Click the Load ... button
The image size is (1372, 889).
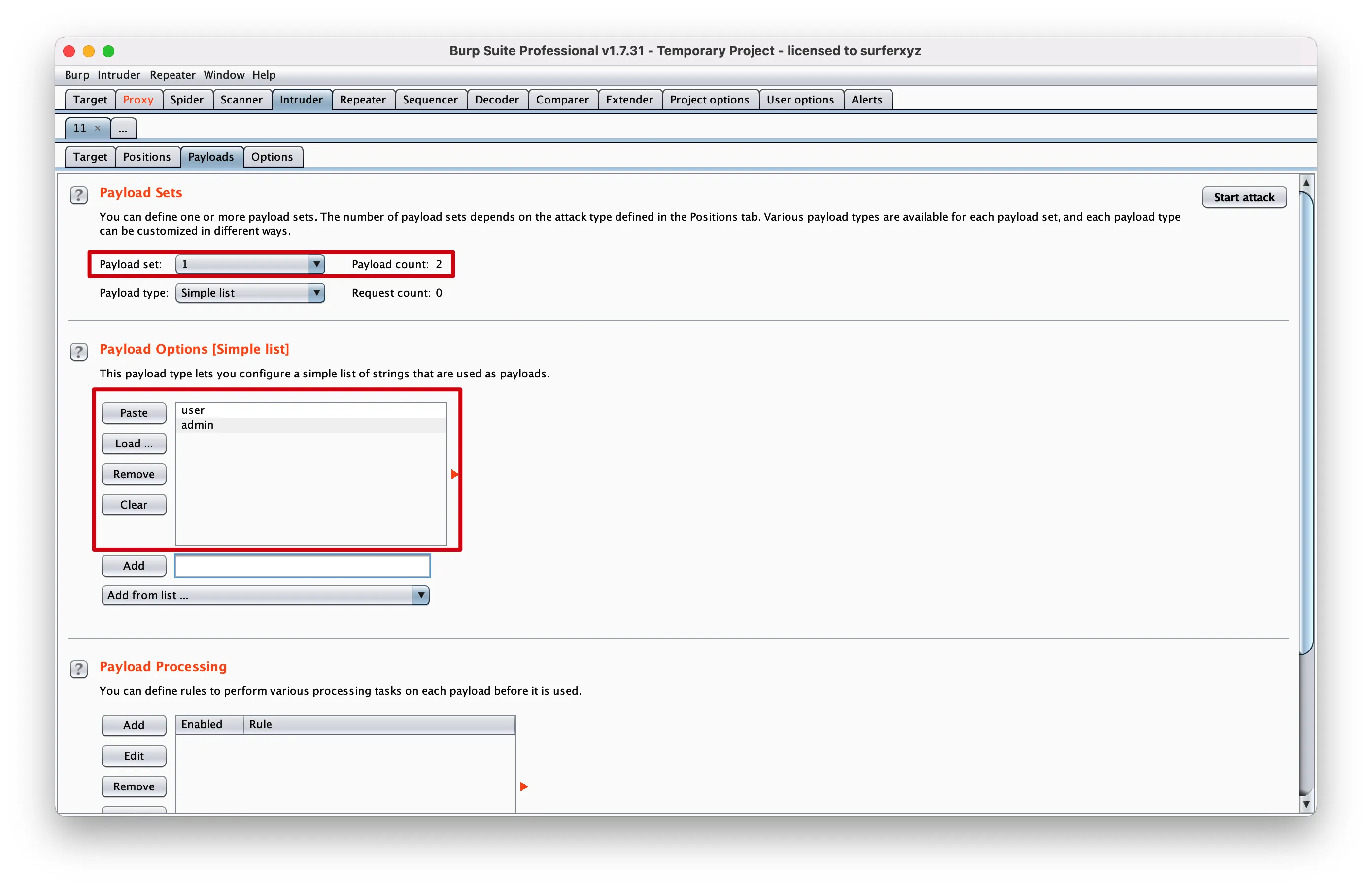pos(134,444)
